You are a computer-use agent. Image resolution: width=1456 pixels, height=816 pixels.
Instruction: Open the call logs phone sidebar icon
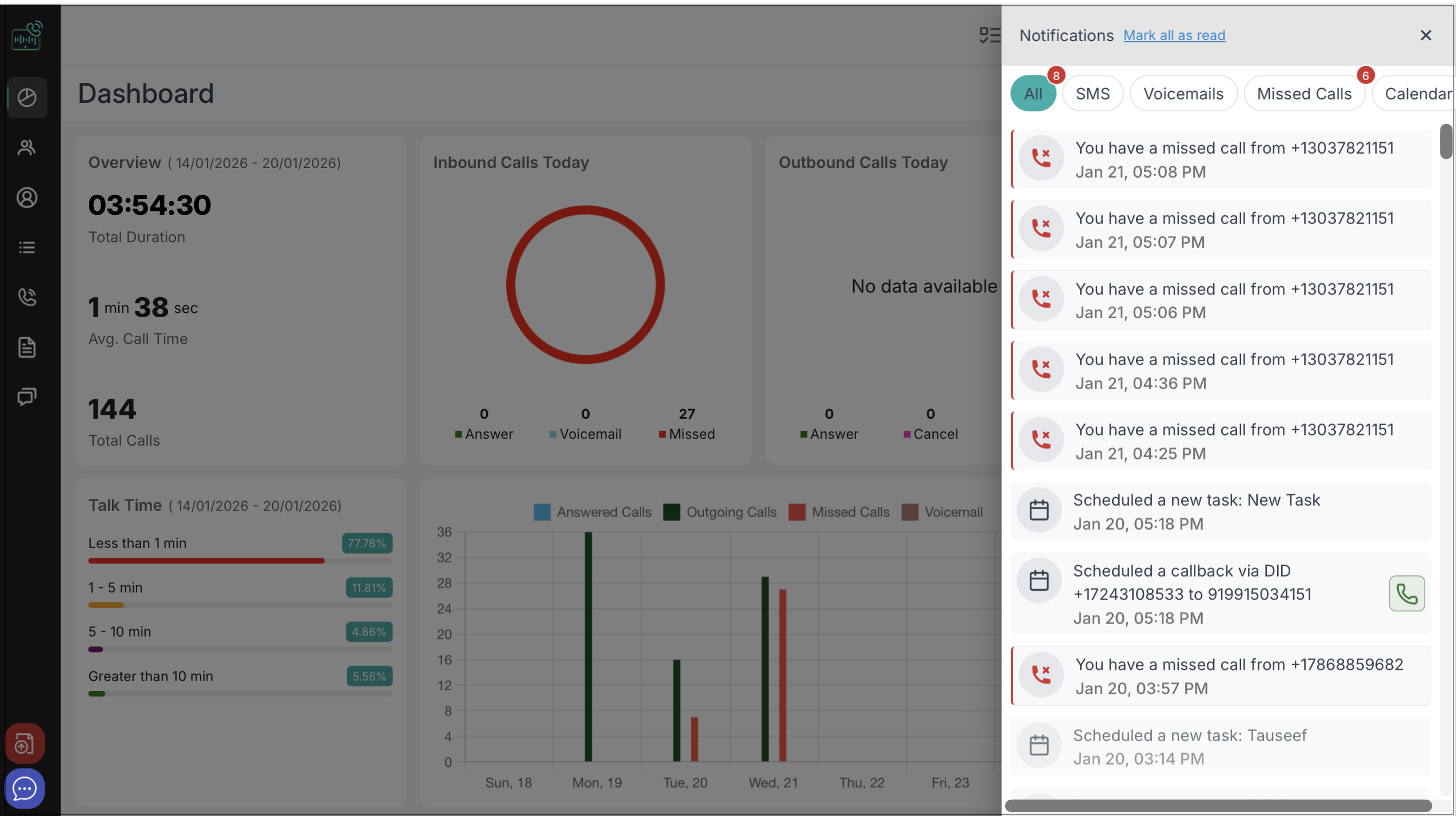click(x=26, y=297)
